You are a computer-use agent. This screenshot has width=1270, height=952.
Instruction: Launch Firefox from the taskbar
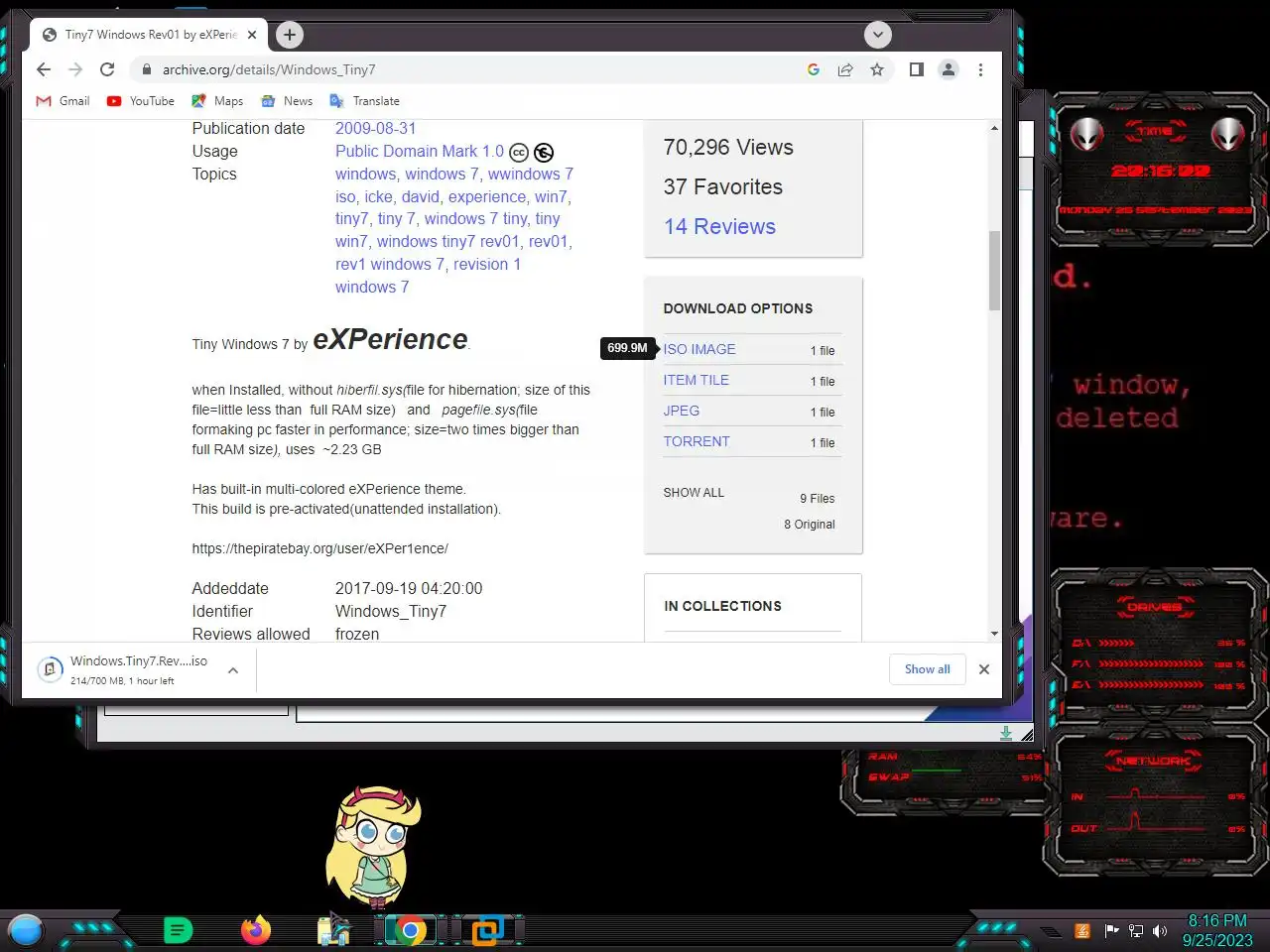[256, 930]
